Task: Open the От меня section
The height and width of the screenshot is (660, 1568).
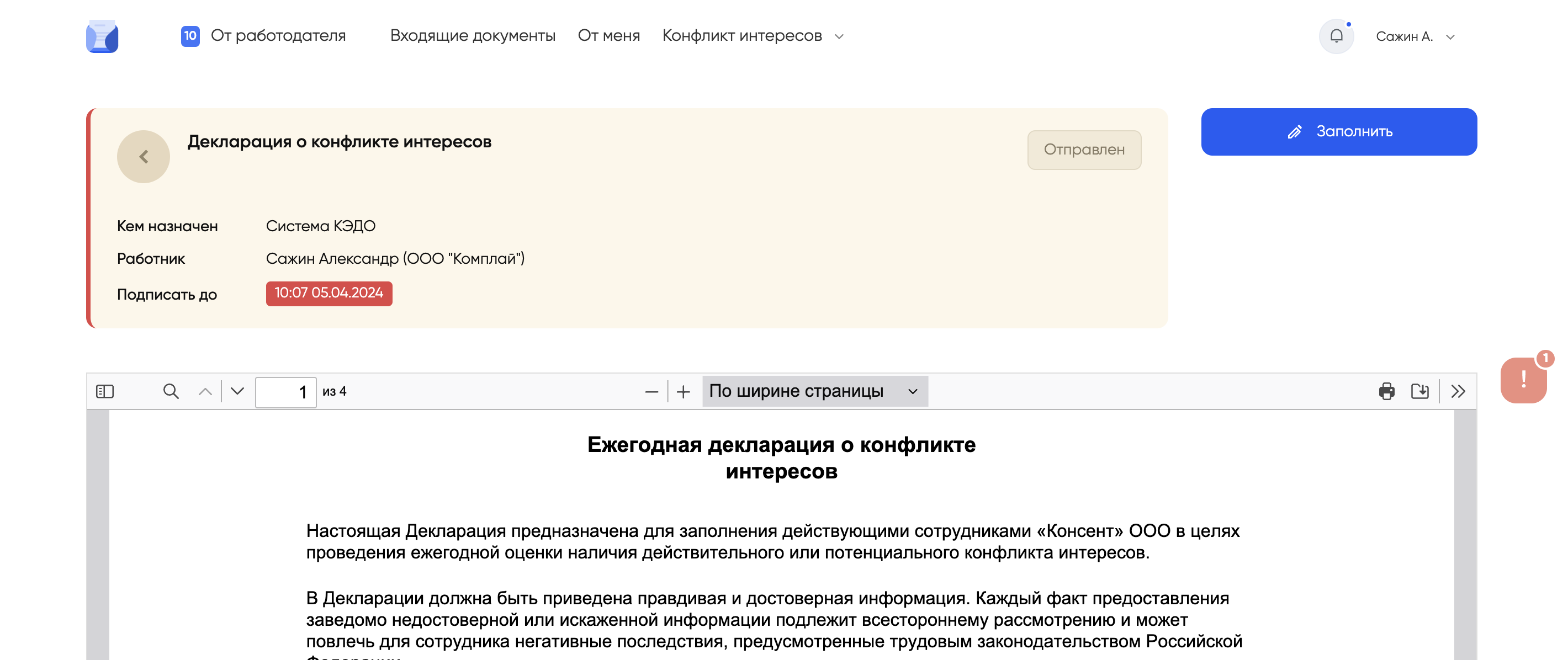Action: [x=608, y=36]
